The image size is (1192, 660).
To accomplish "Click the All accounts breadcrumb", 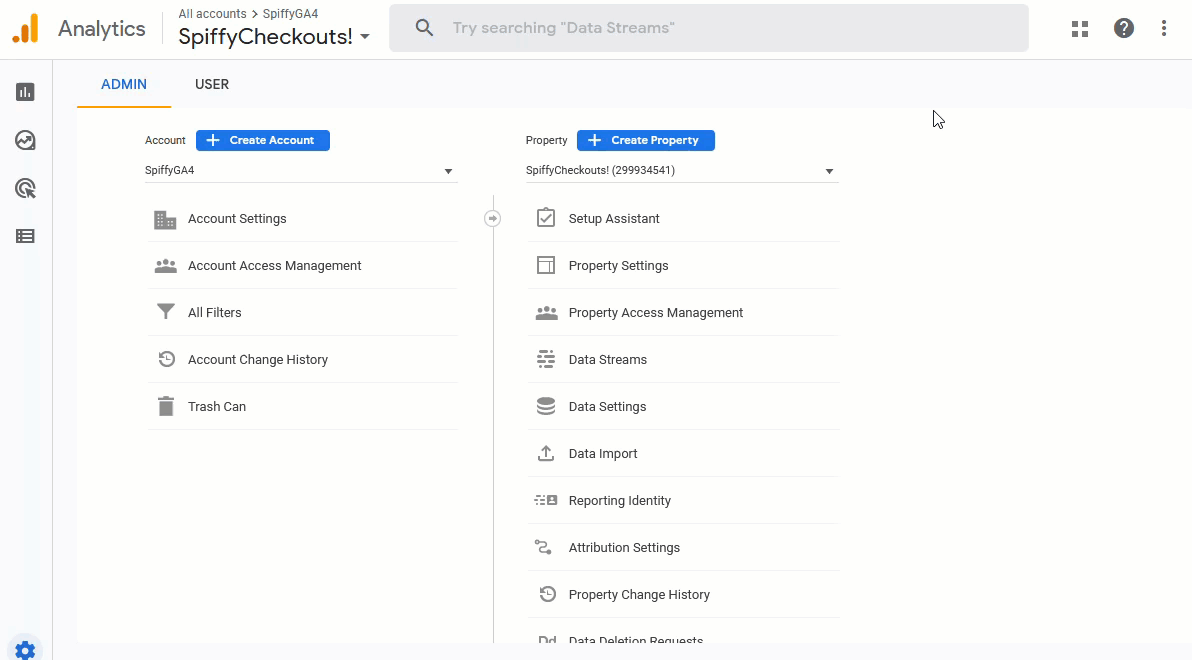I will click(212, 14).
